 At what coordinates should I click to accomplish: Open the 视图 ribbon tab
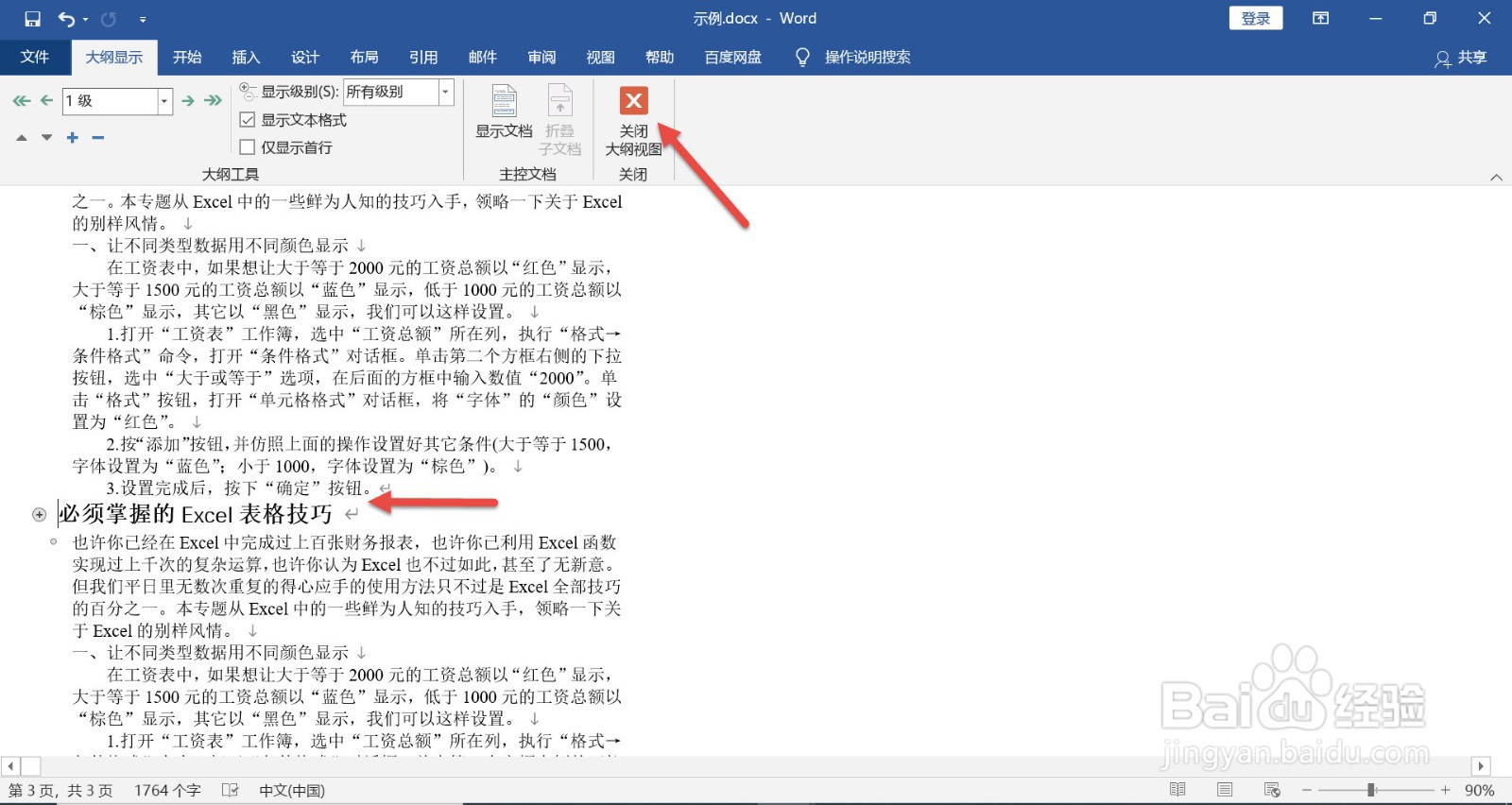(601, 57)
